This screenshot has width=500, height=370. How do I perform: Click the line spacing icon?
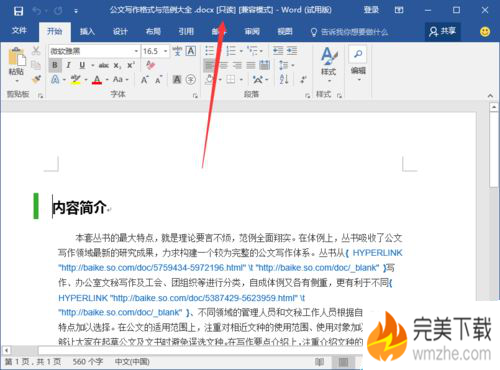tap(284, 65)
